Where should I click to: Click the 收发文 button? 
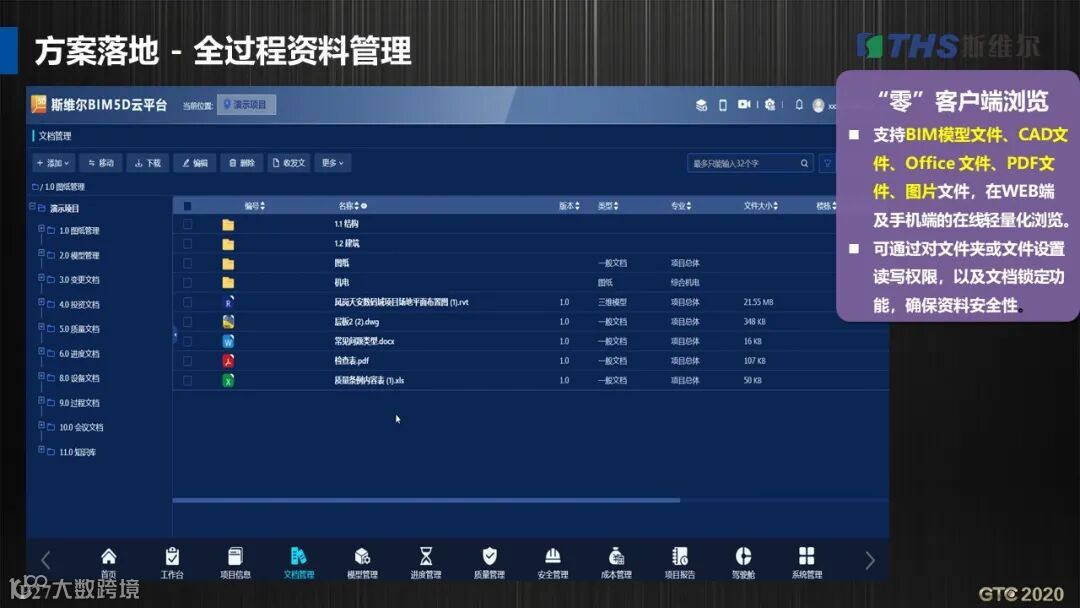coord(289,163)
